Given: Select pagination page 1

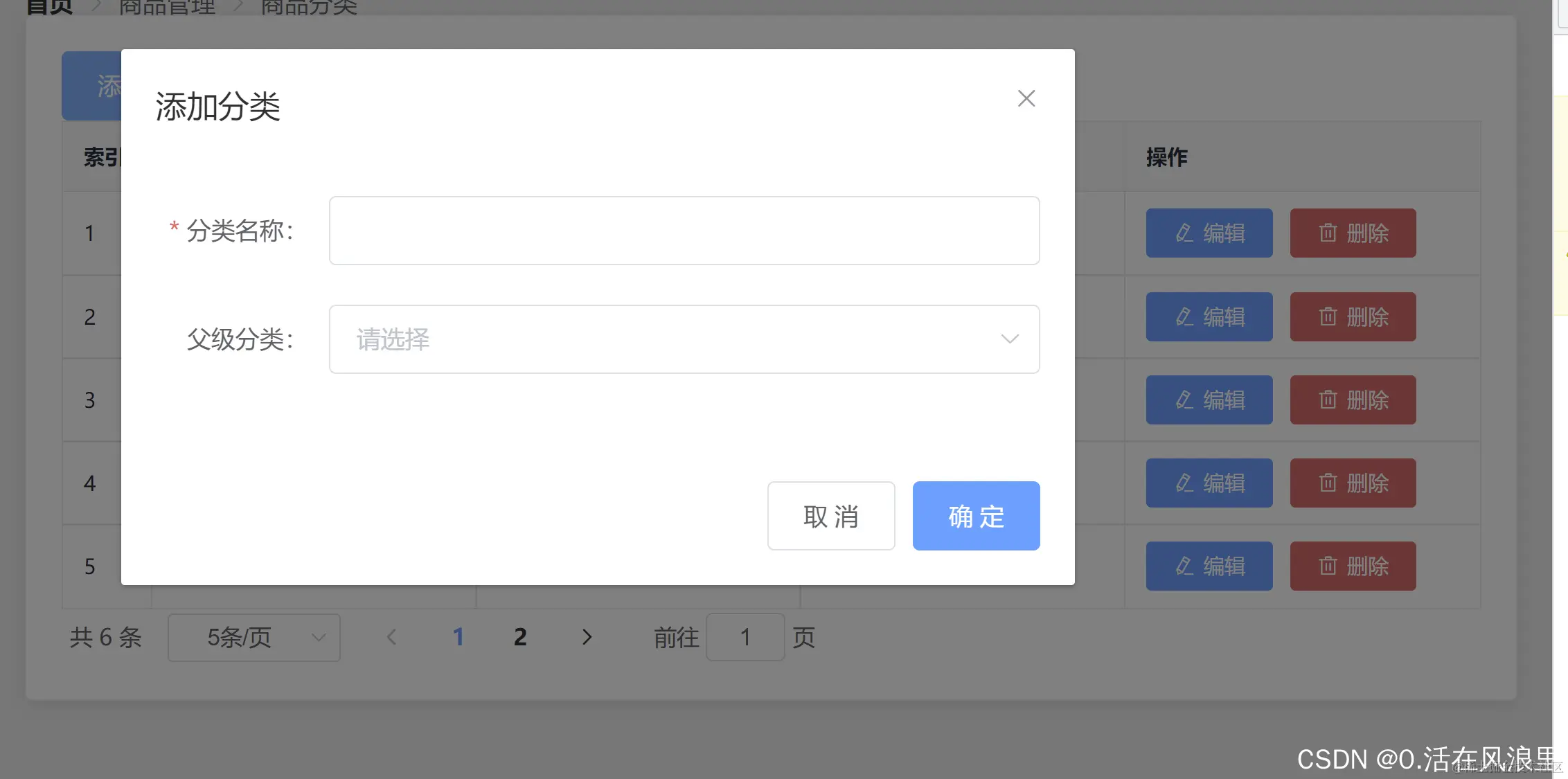Looking at the screenshot, I should [458, 637].
